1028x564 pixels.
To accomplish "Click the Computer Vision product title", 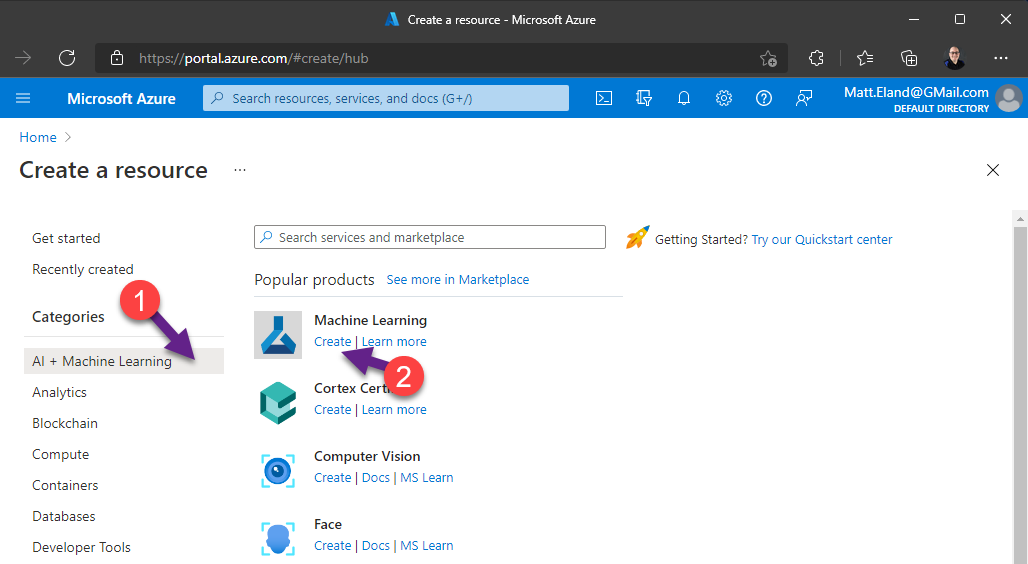I will [x=367, y=456].
